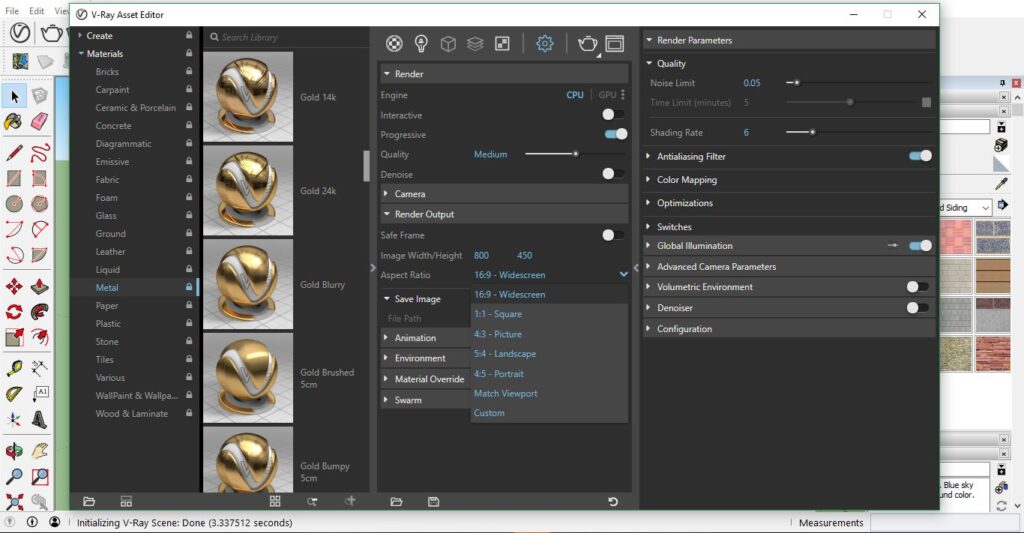Click the eyedropper sample icon in Materials tray
Viewport: 1024px width, 533px height.
pyautogui.click(x=1001, y=184)
